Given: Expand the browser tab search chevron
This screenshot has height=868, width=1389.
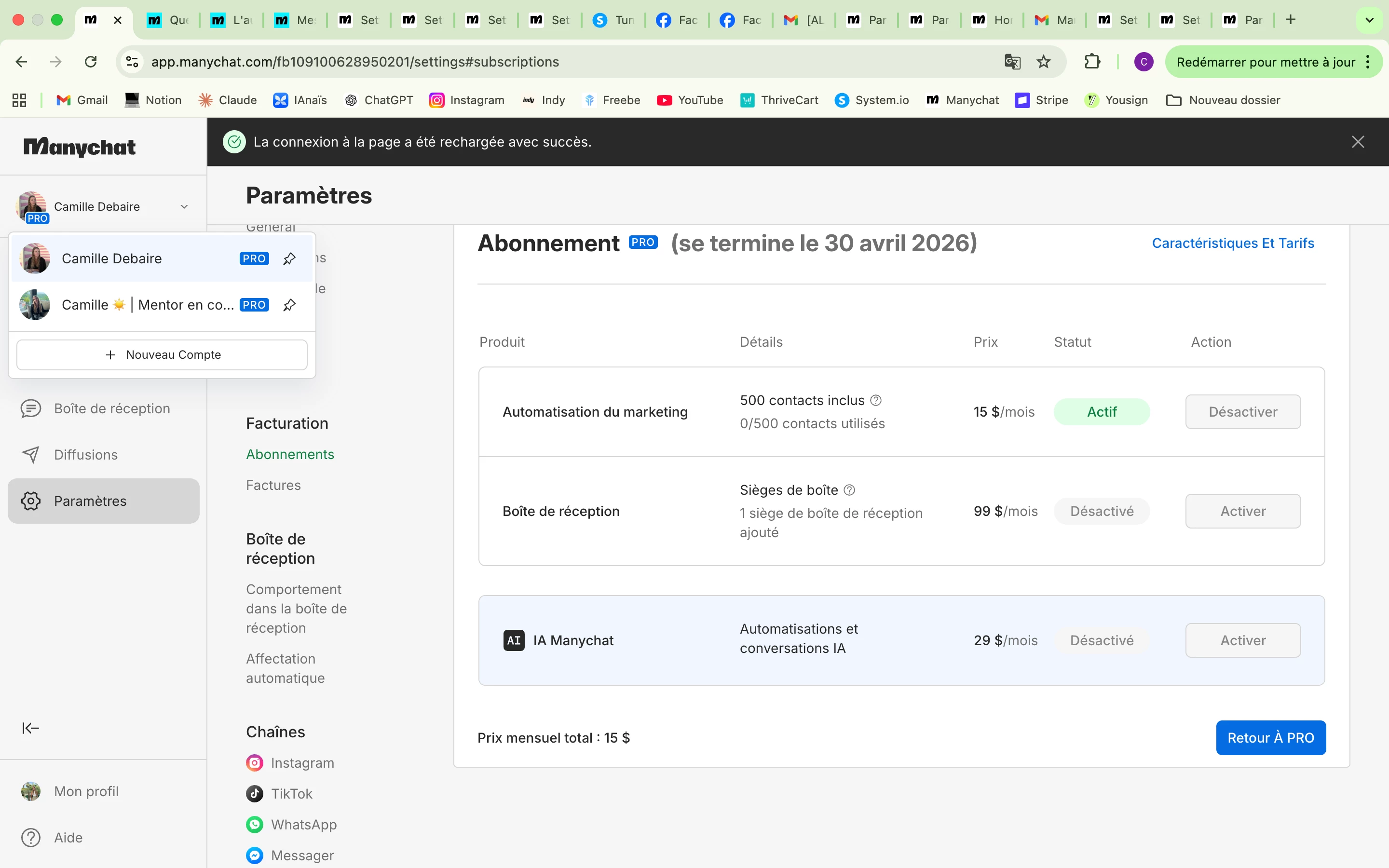Looking at the screenshot, I should [1370, 20].
